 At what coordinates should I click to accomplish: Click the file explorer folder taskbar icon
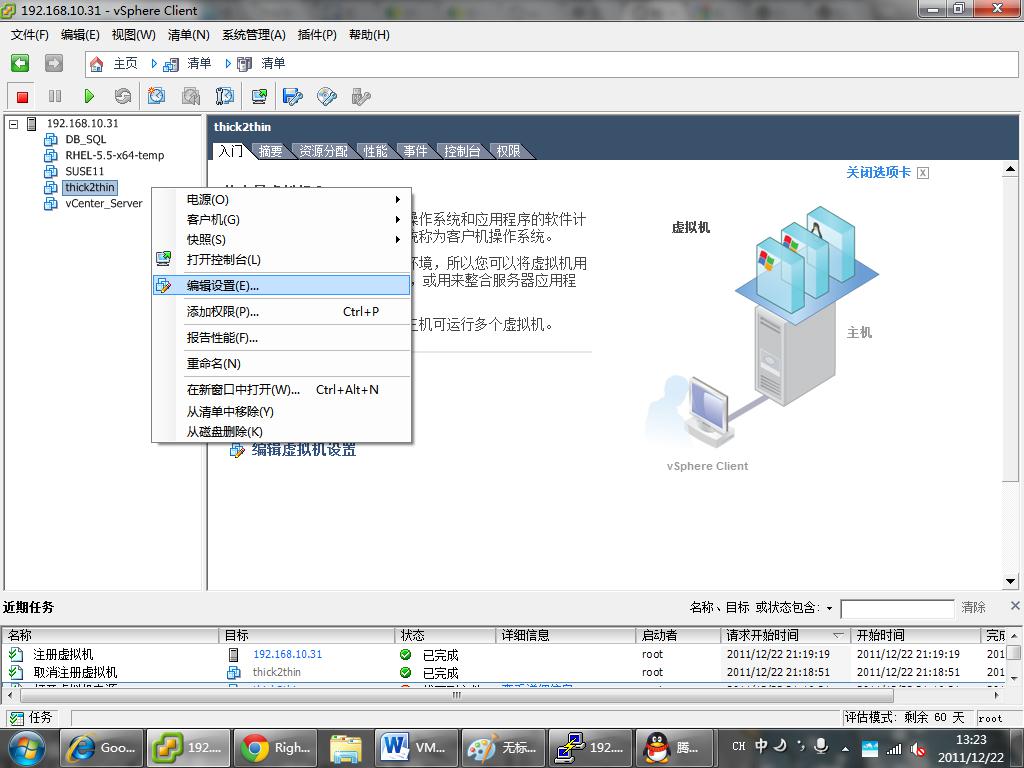pyautogui.click(x=345, y=748)
